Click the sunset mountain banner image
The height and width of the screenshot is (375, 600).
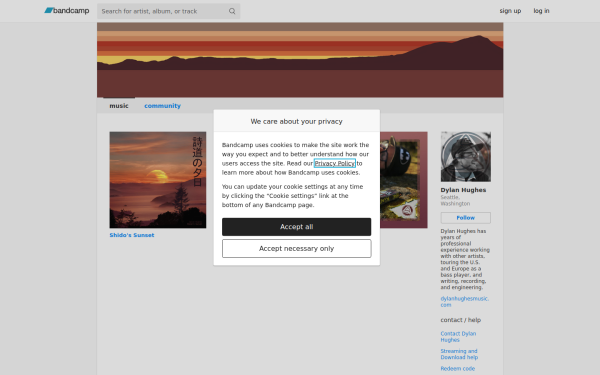(300, 60)
